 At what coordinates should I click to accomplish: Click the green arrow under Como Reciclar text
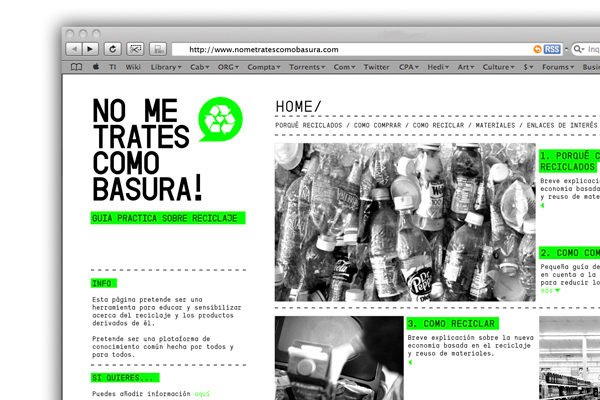410,362
